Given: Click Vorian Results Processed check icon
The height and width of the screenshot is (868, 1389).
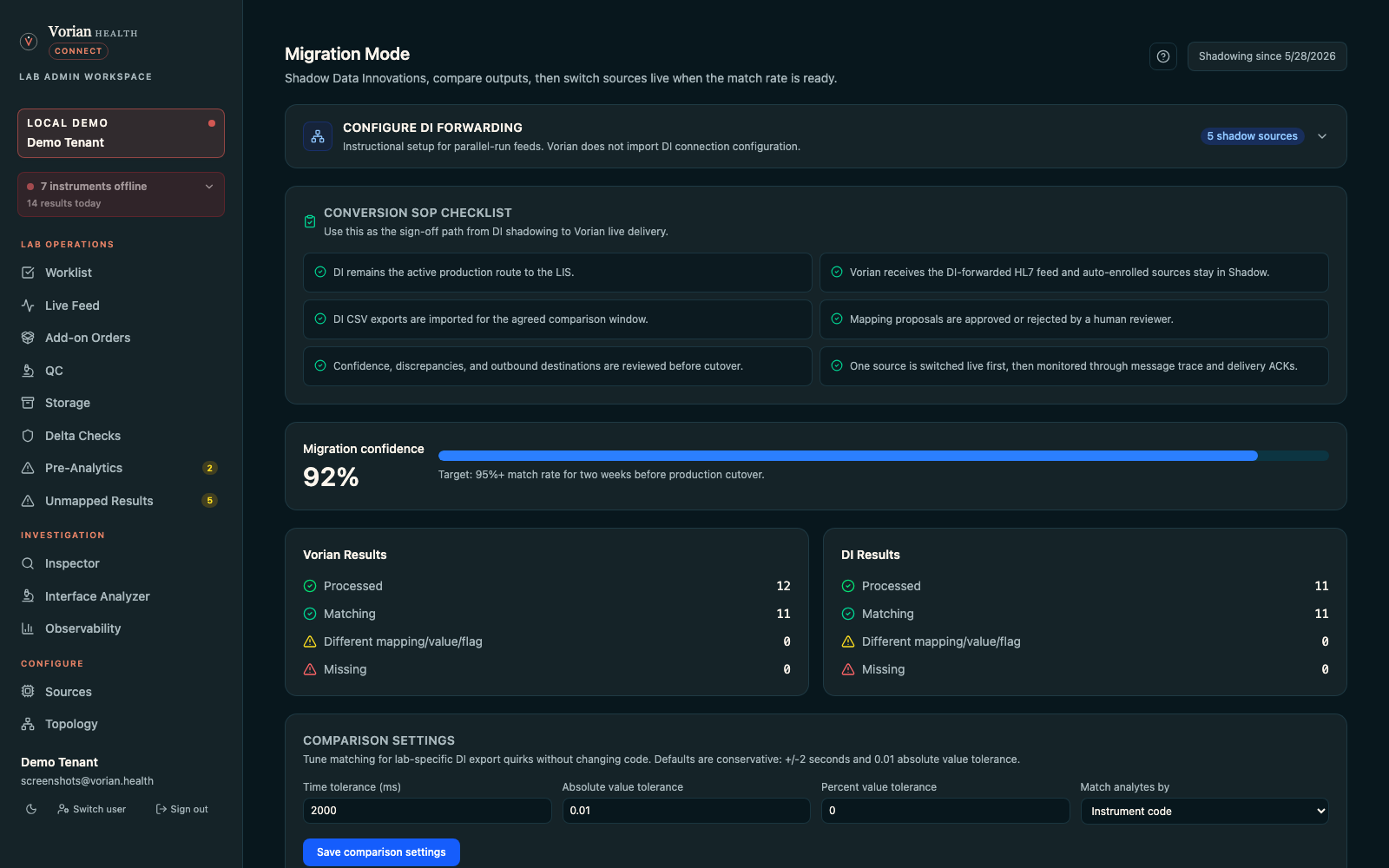Looking at the screenshot, I should (310, 586).
